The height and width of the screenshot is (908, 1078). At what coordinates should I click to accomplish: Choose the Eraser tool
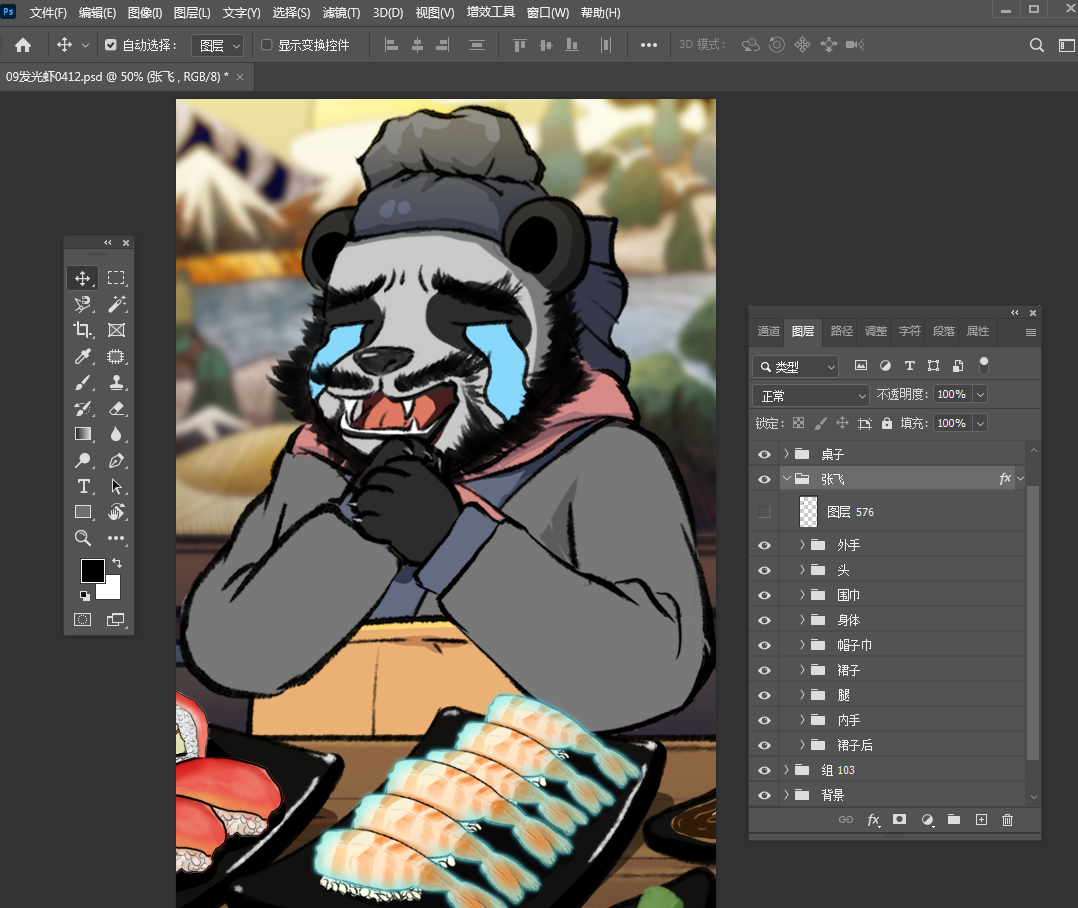116,409
